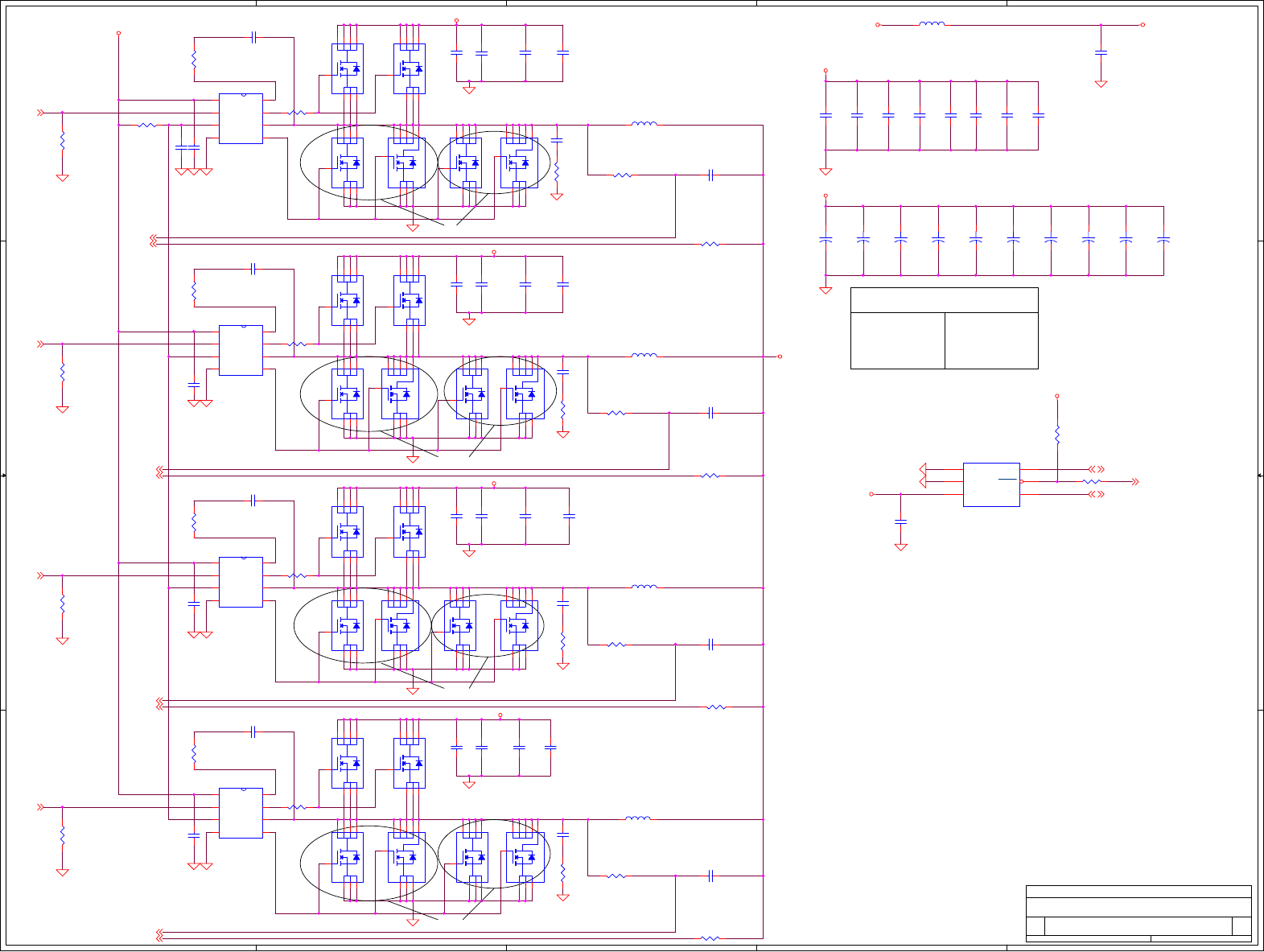Screen dimensions: 1264x952
Task: Select the output inductor of the second phase
Action: 644,355
